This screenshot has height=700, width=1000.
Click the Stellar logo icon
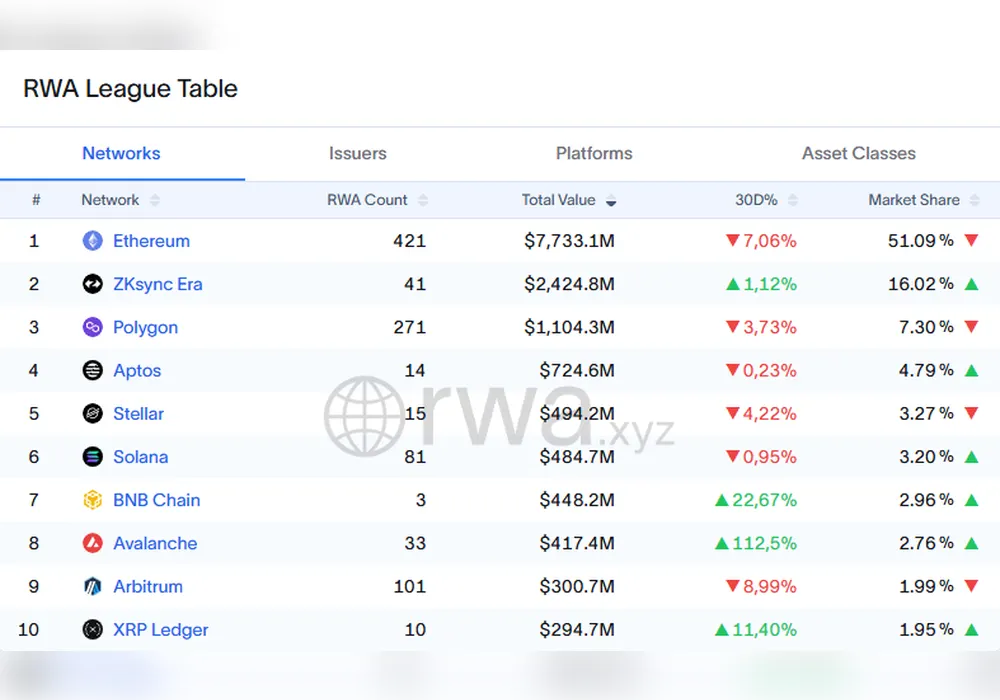click(92, 413)
